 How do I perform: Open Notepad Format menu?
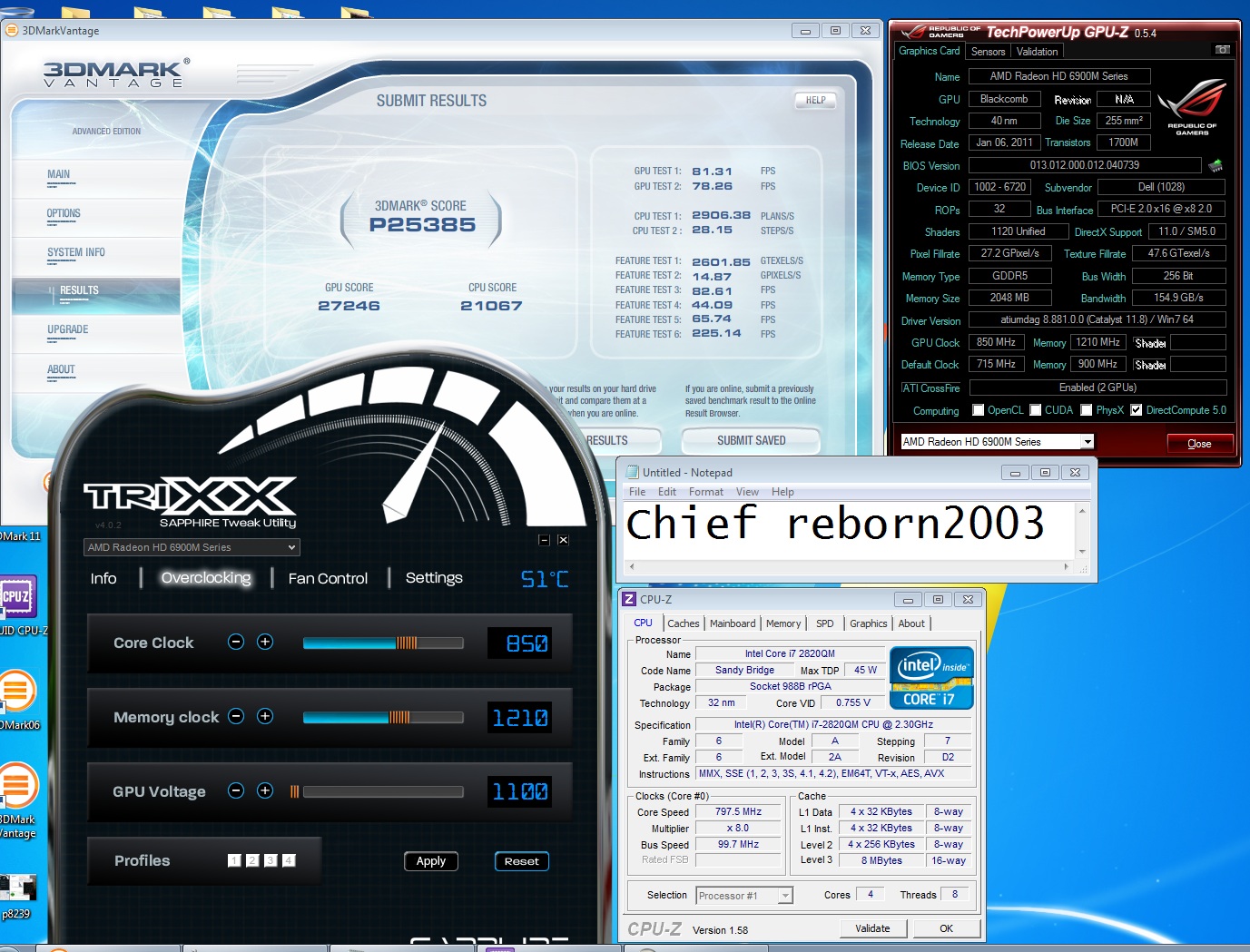[x=706, y=492]
